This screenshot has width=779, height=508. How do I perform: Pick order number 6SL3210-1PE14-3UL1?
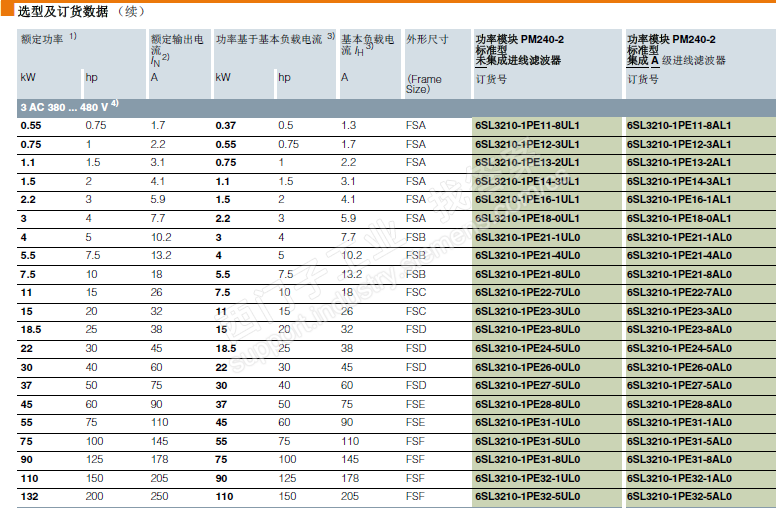tap(527, 182)
